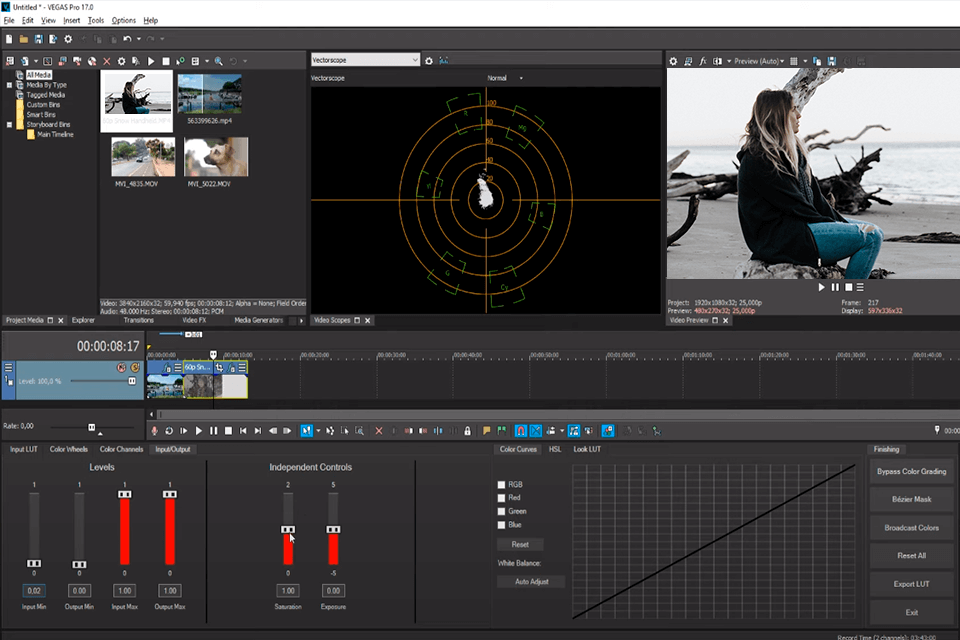Click the solo icon on the video track header
The width and height of the screenshot is (960, 640).
pos(135,367)
